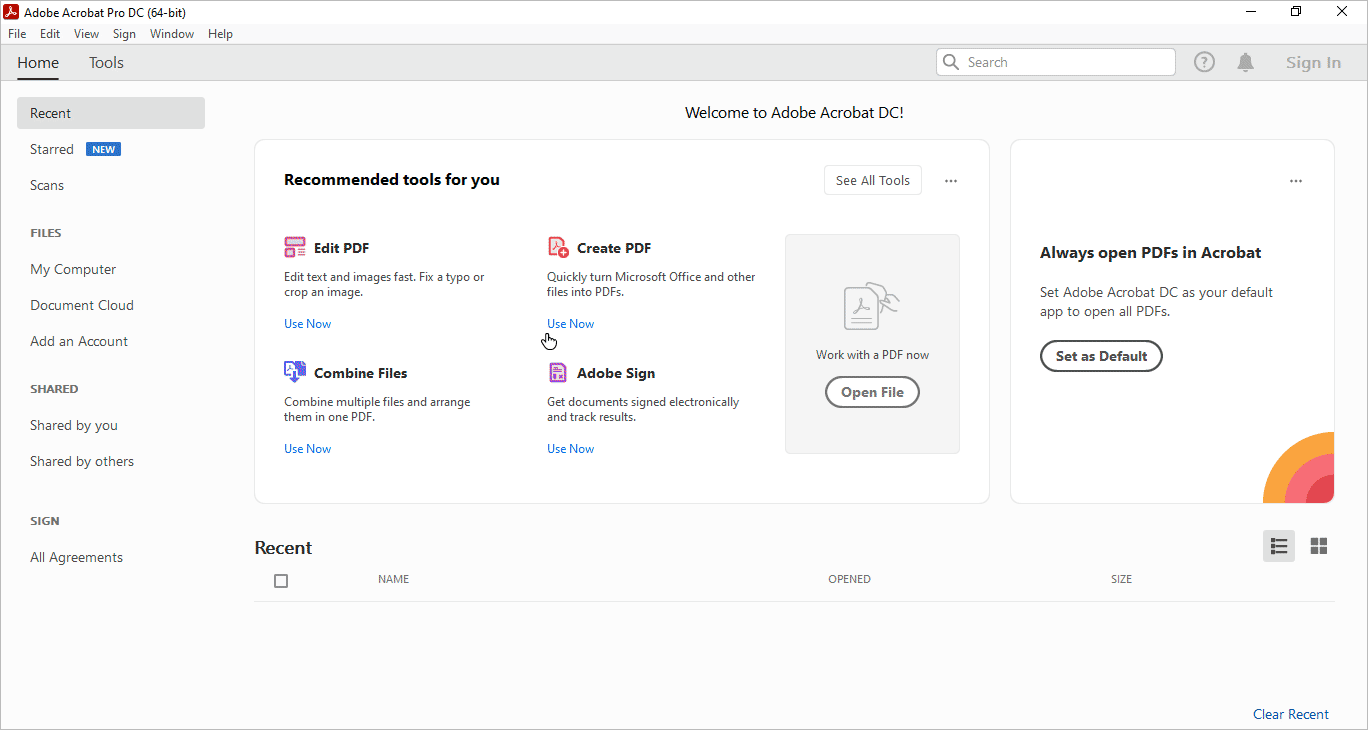The height and width of the screenshot is (730, 1368).
Task: Open options menu for Always open PDFs card
Action: pos(1296,181)
